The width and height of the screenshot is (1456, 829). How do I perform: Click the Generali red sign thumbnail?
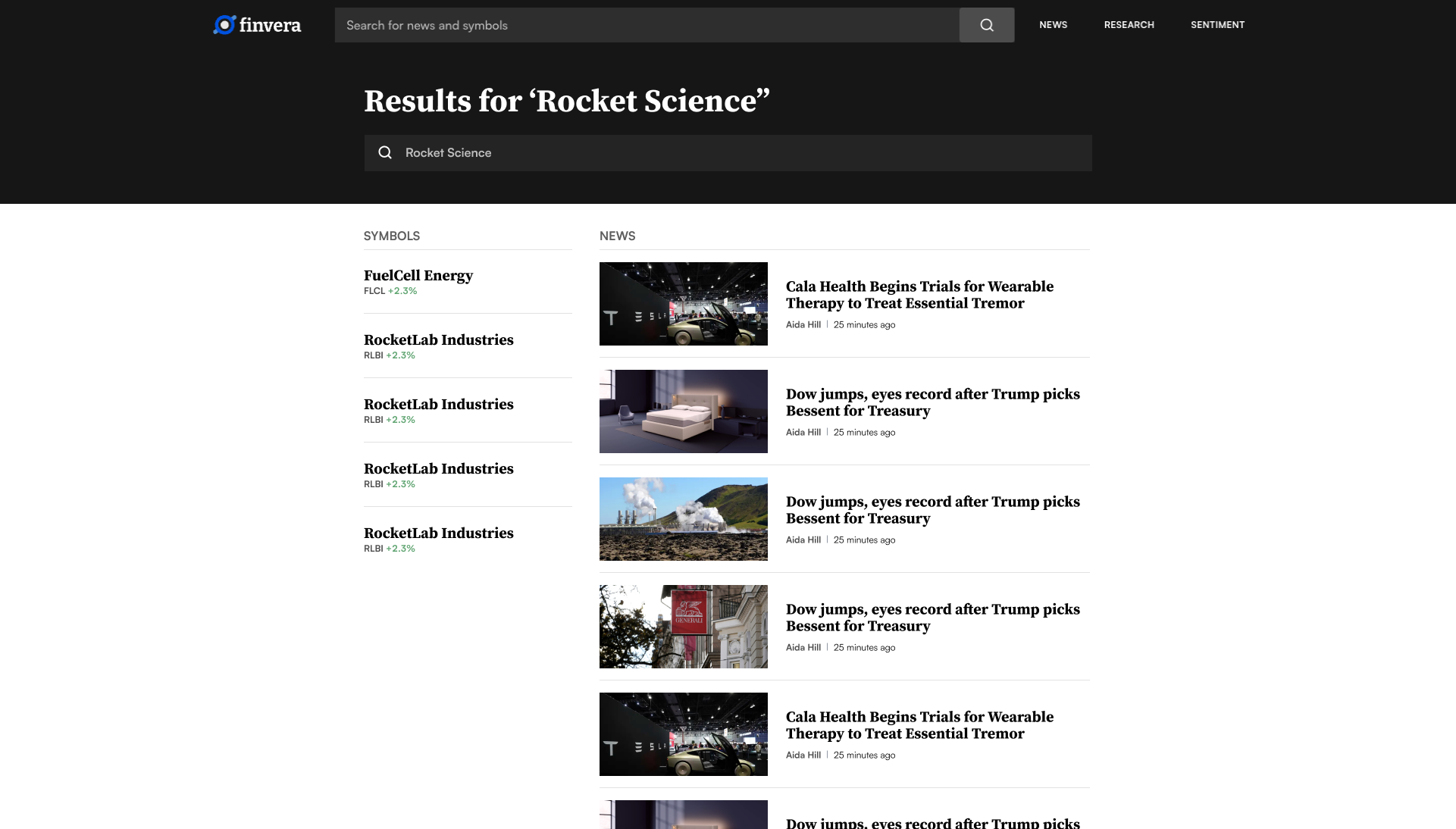coord(683,627)
